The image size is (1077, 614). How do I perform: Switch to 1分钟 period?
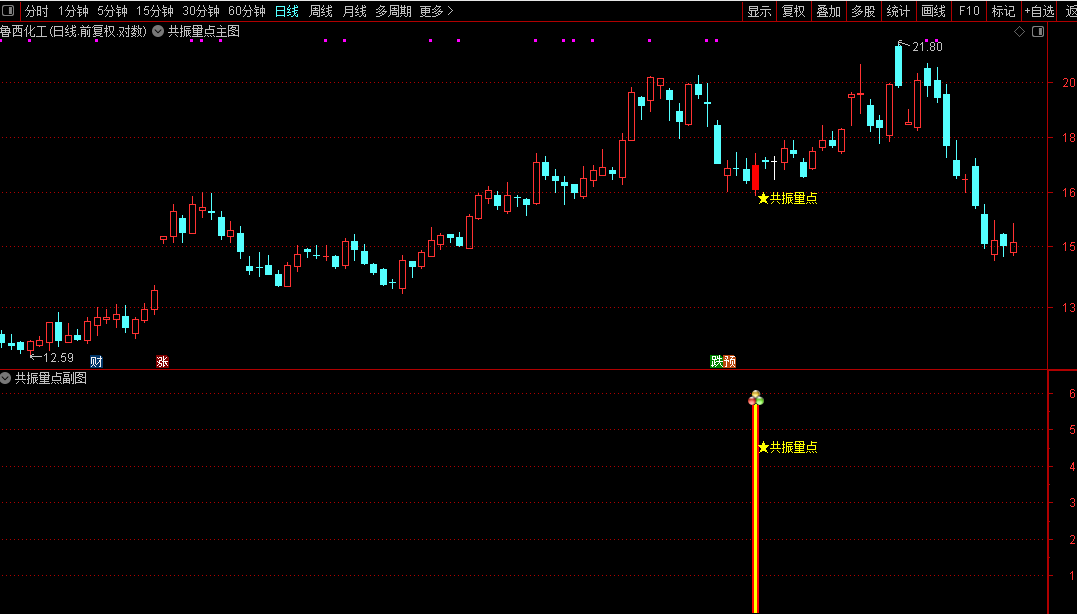tap(73, 11)
